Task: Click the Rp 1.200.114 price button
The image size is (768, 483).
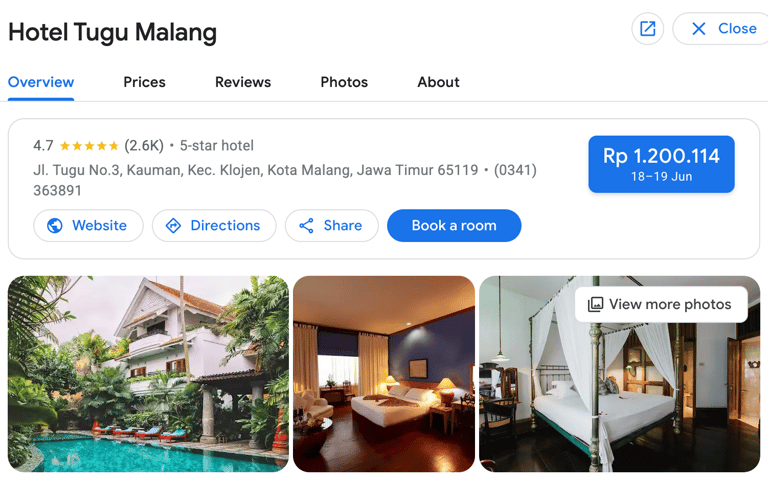Action: pos(661,164)
